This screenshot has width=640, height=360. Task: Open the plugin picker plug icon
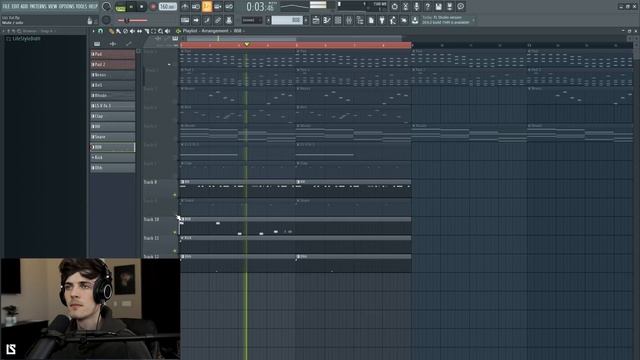[x=382, y=20]
